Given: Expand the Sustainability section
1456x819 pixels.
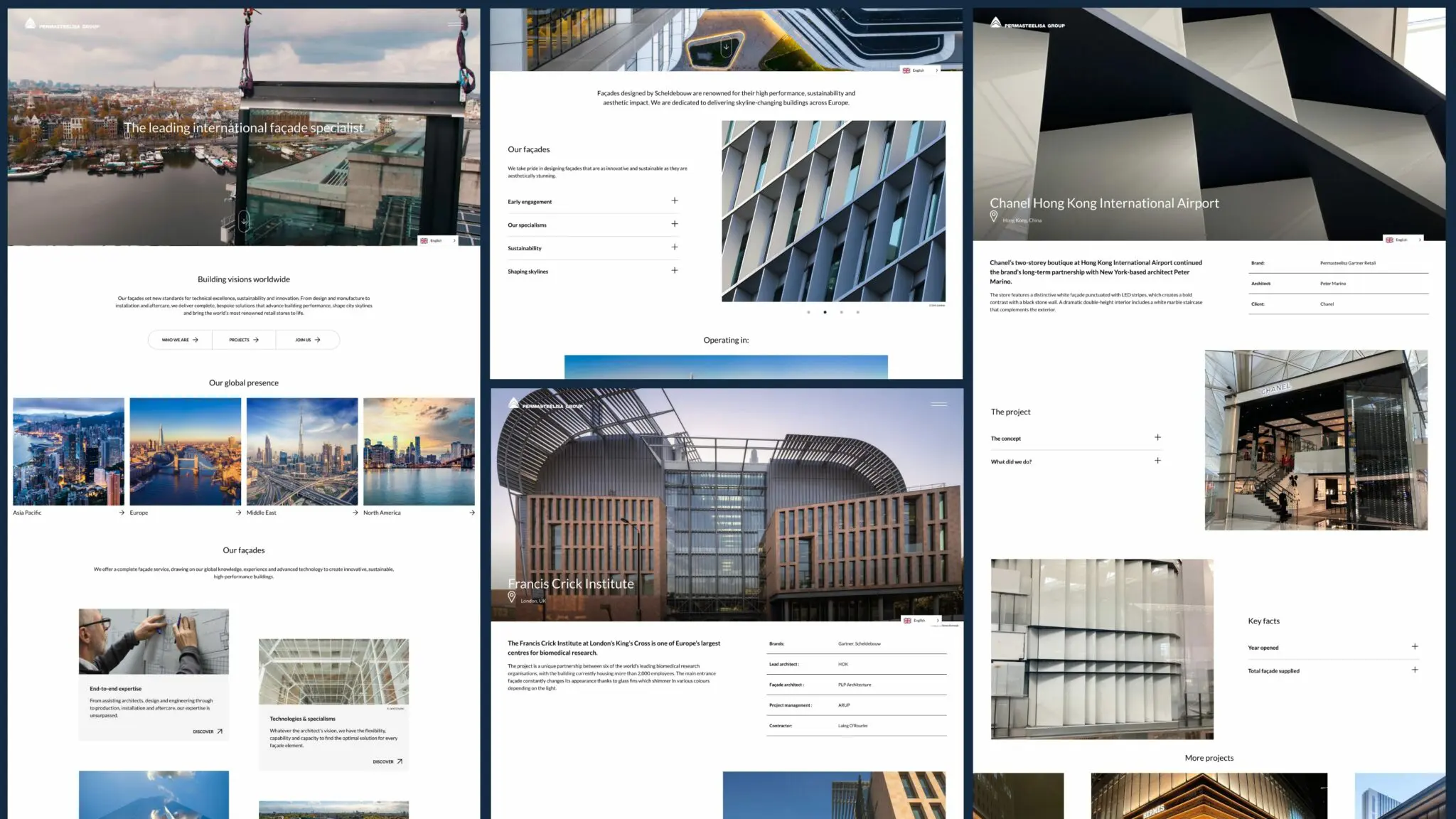Looking at the screenshot, I should click(674, 247).
